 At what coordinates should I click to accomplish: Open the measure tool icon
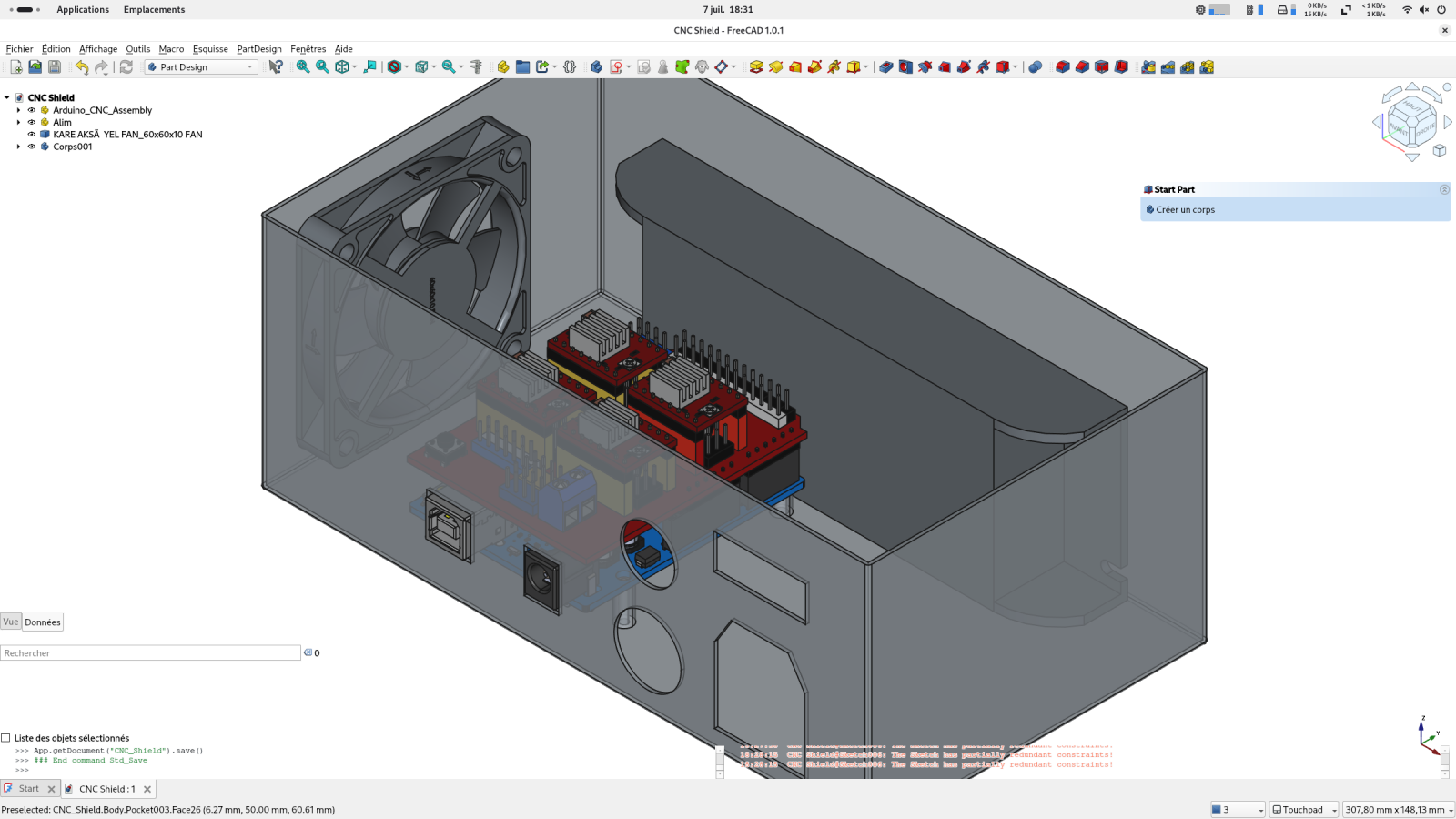pos(476,66)
